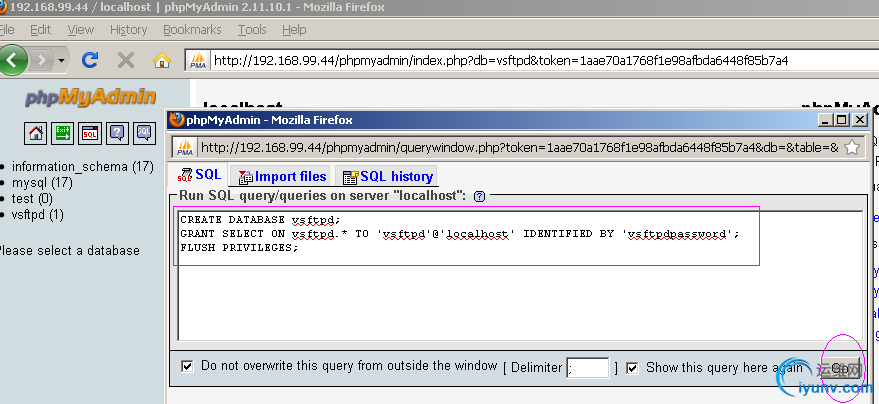Screen dimensions: 879x404
Task: Click the FLUSH PRIVILEGES line
Action: tap(239, 248)
